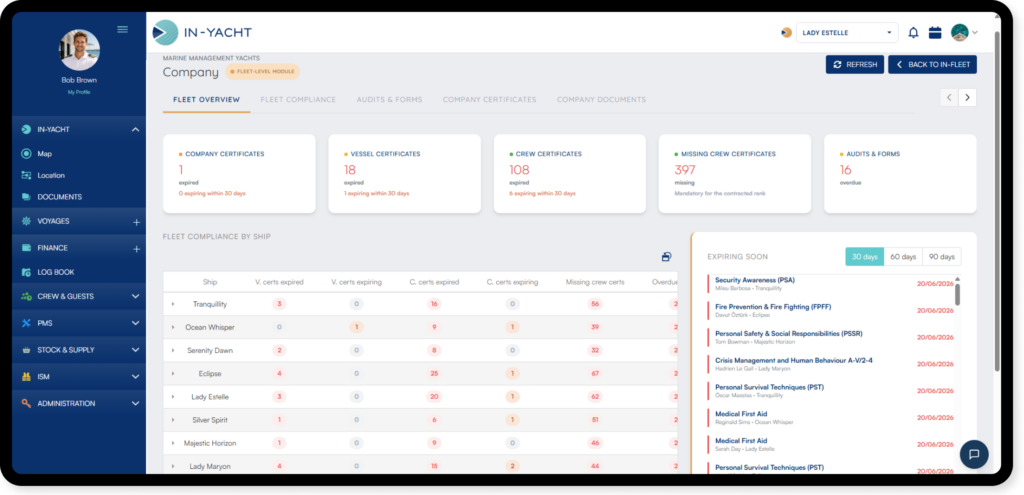This screenshot has height=495, width=1024.
Task: Collapse the IN-YACHT sidebar section
Action: point(135,130)
